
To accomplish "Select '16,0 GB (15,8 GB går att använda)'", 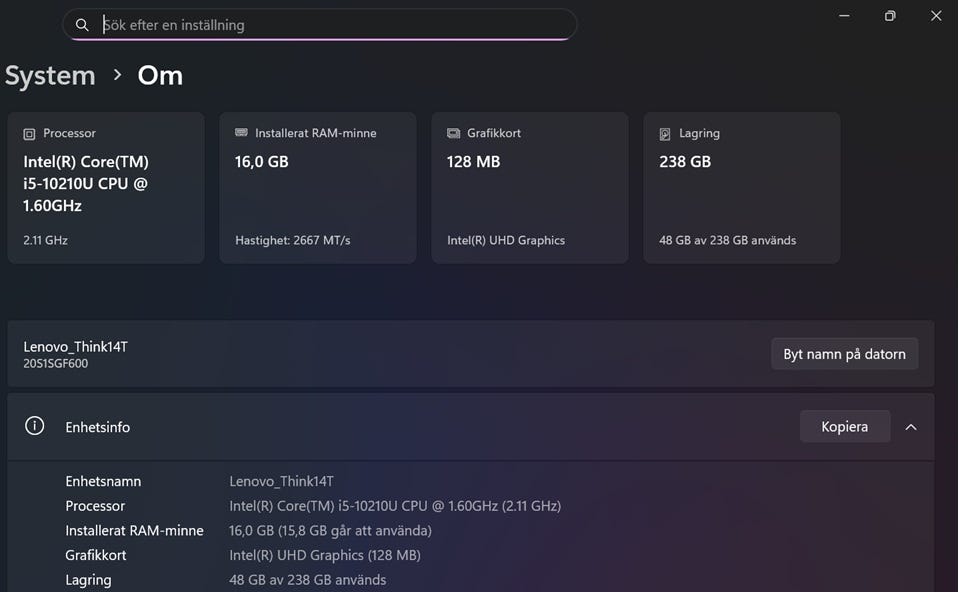I will click(330, 530).
